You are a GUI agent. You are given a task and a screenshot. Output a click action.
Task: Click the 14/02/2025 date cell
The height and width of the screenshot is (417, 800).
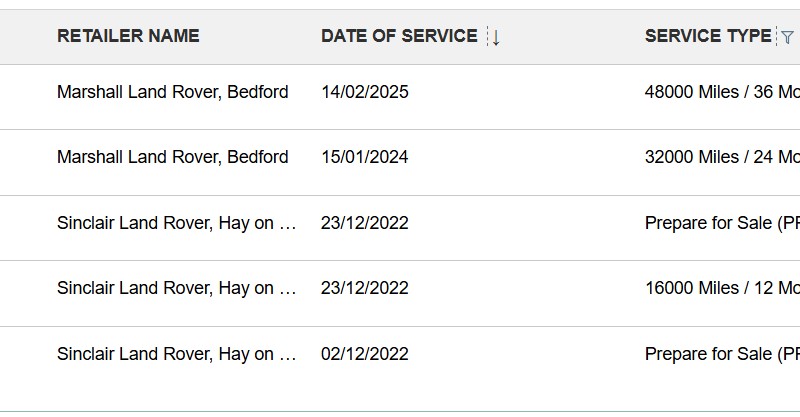point(365,92)
